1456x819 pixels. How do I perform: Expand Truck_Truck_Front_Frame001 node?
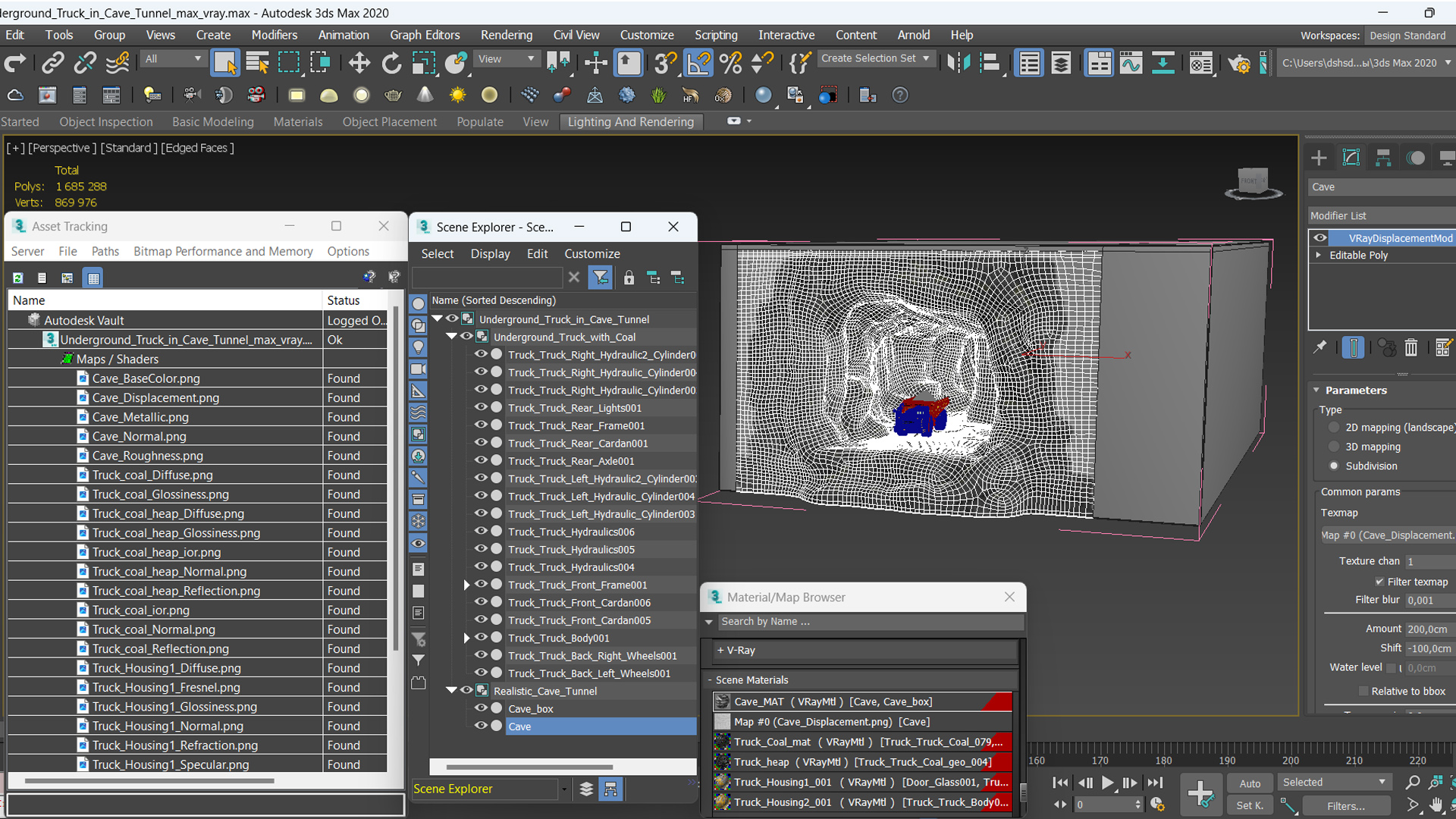(467, 585)
